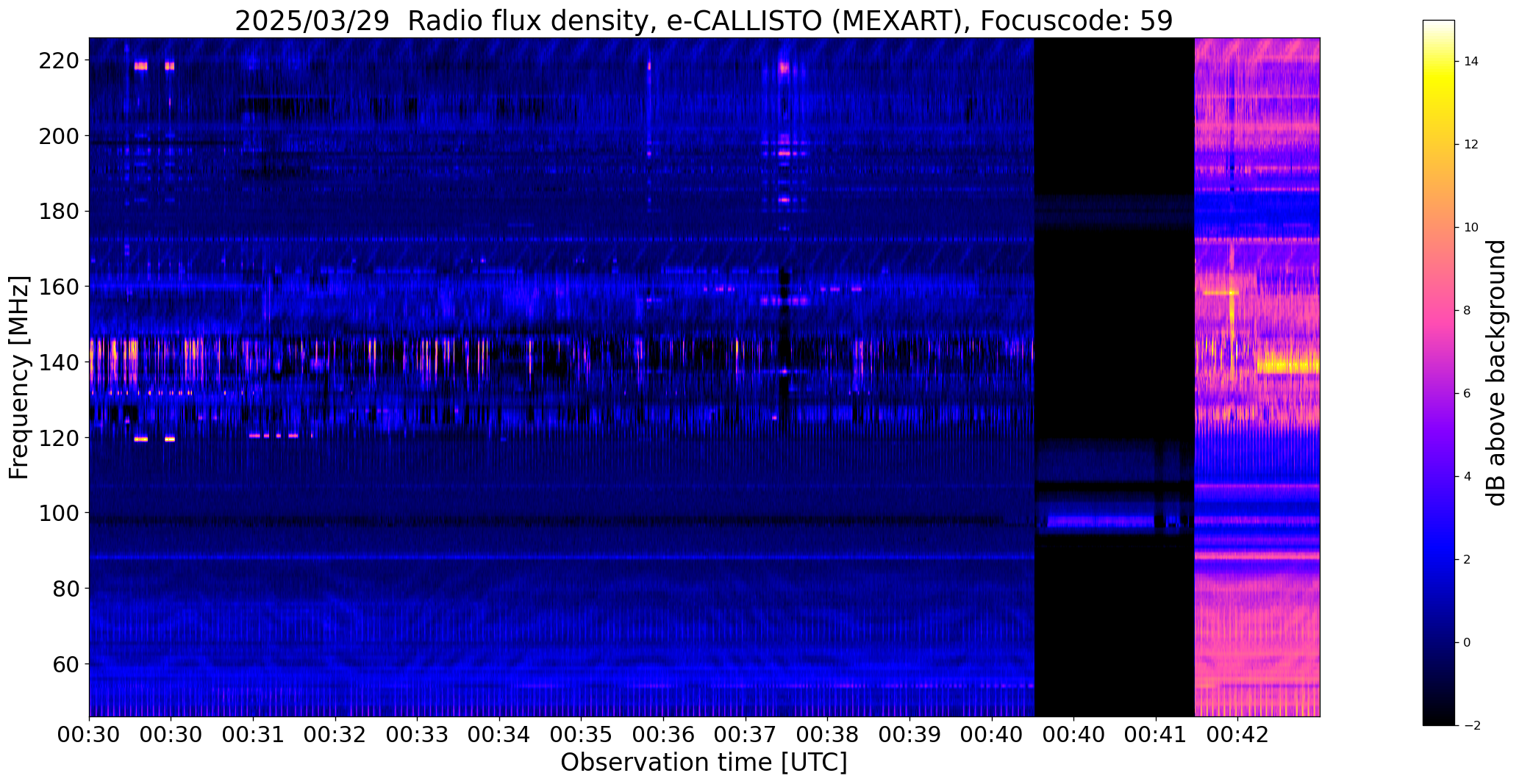This screenshot has width=1519, height=784.
Task: Click the 00:34 time tick label
Action: [499, 733]
